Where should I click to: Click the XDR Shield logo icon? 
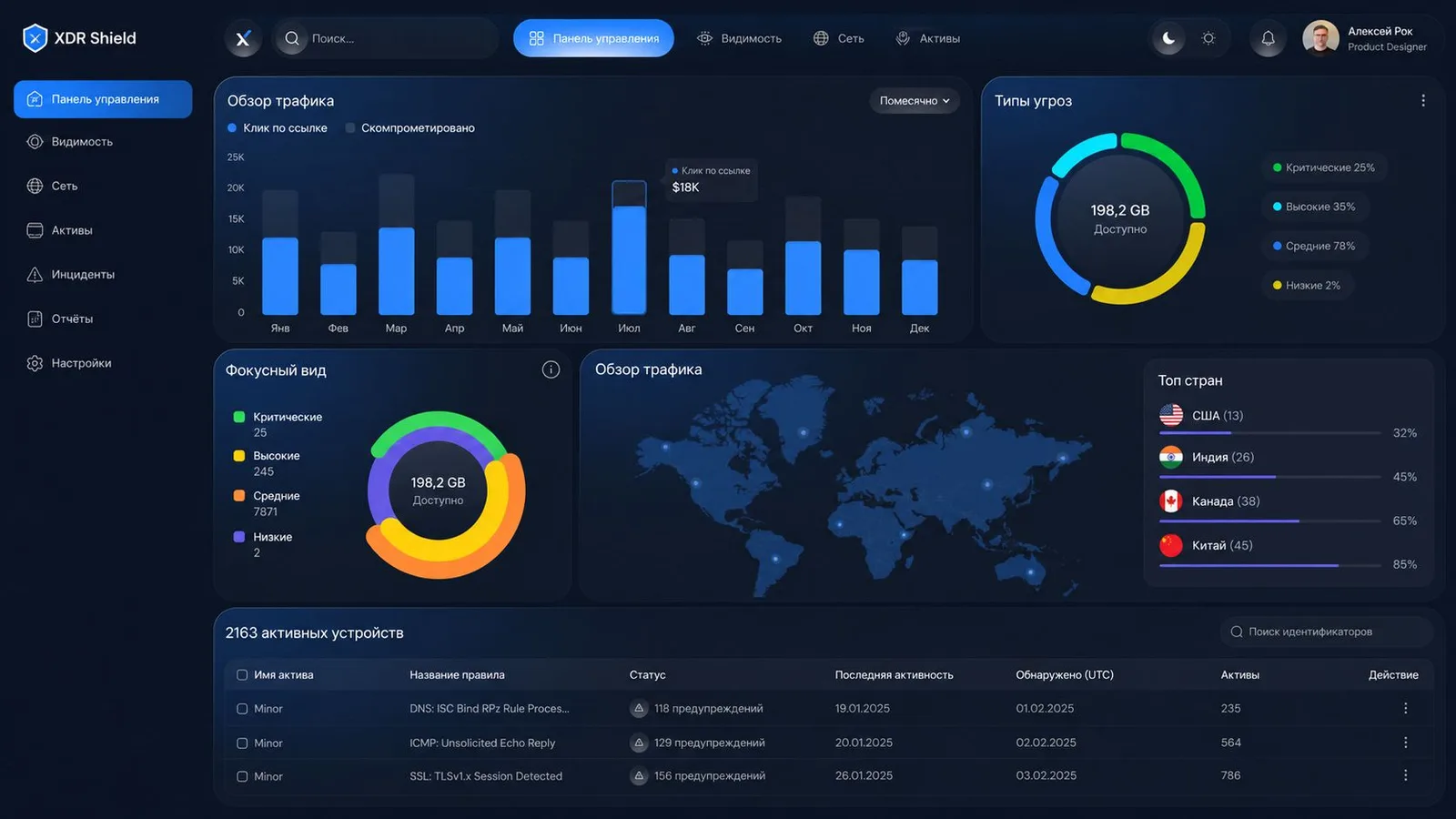[x=35, y=38]
